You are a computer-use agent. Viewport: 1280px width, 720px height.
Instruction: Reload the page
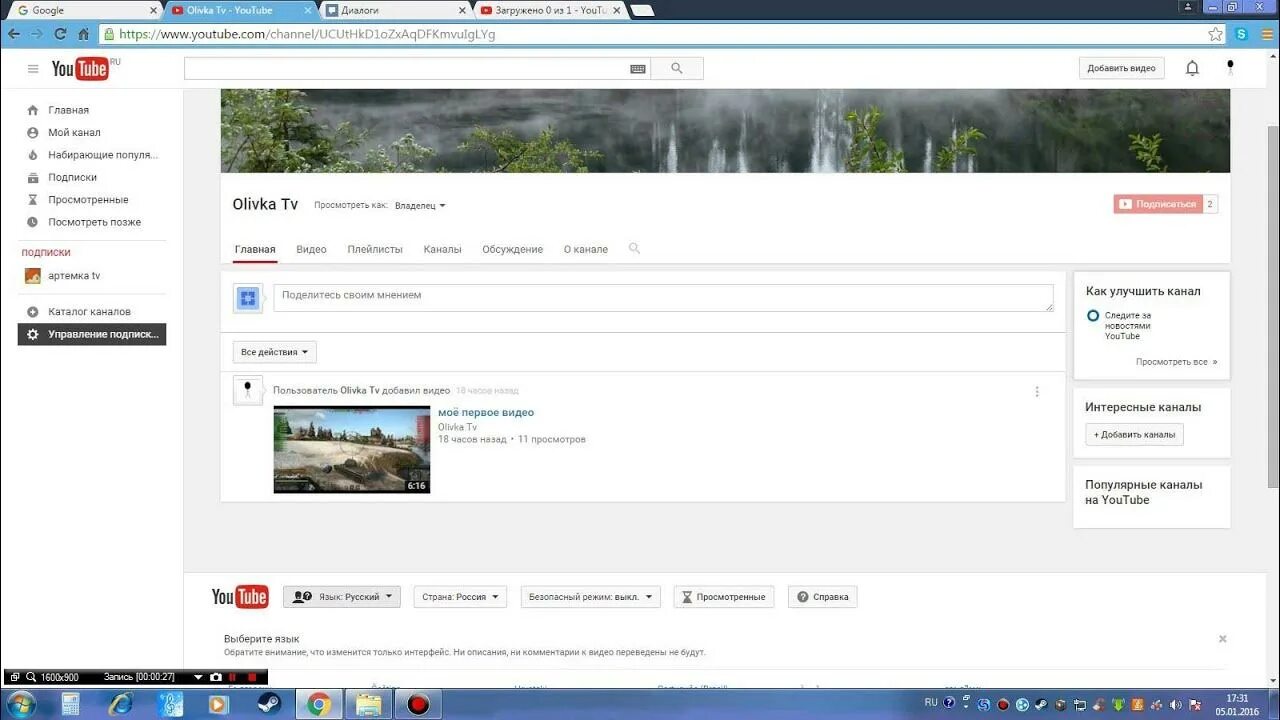[59, 34]
